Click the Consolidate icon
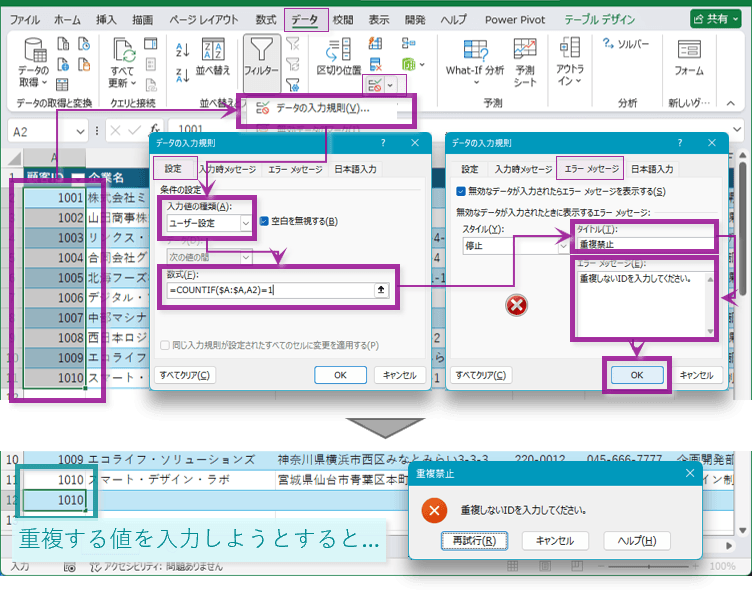Viewport: 752px width, 593px height. click(x=409, y=44)
